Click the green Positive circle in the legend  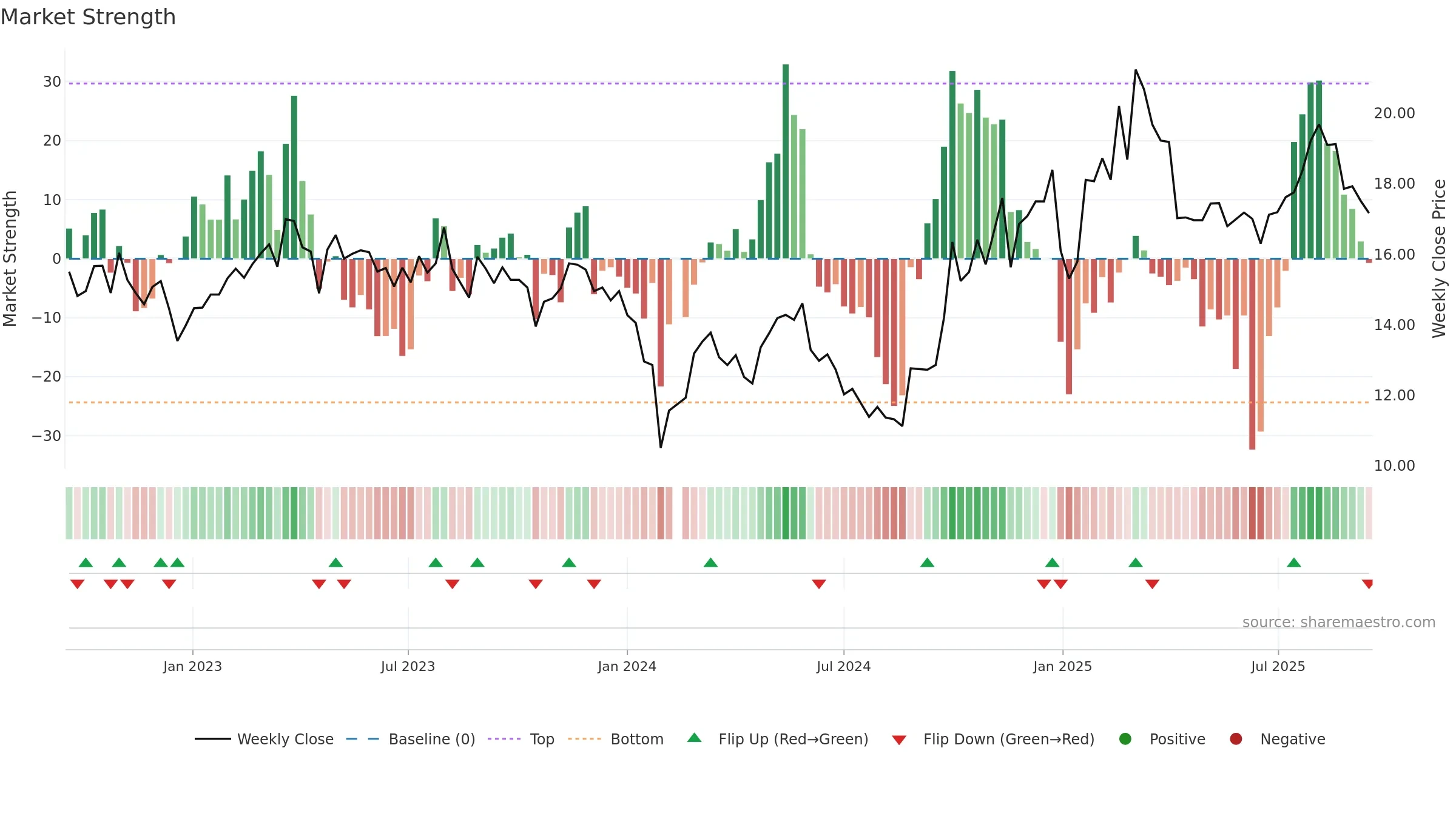(x=1125, y=739)
